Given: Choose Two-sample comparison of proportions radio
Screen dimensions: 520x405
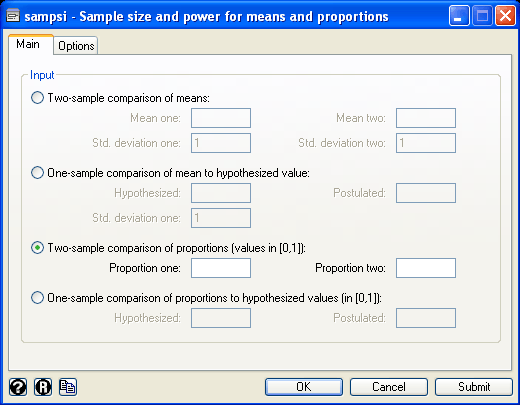Looking at the screenshot, I should pyautogui.click(x=37, y=248).
